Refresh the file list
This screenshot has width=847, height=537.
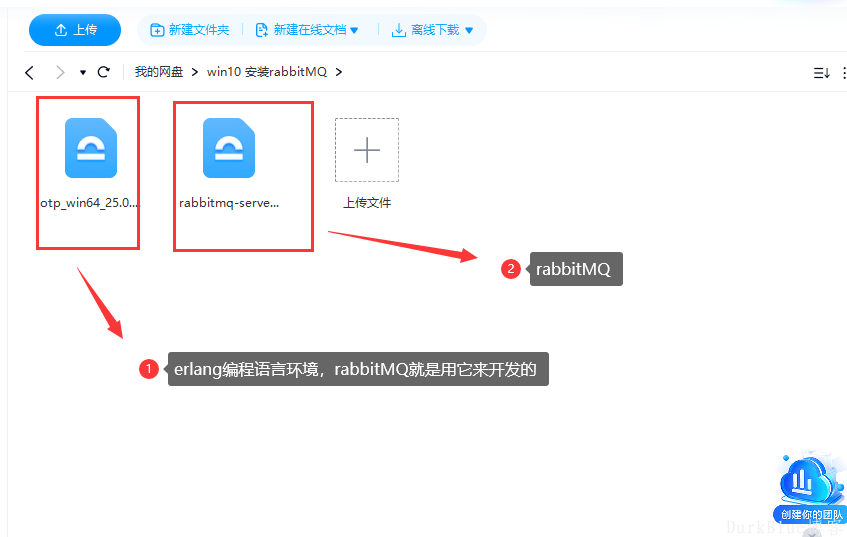coord(104,71)
